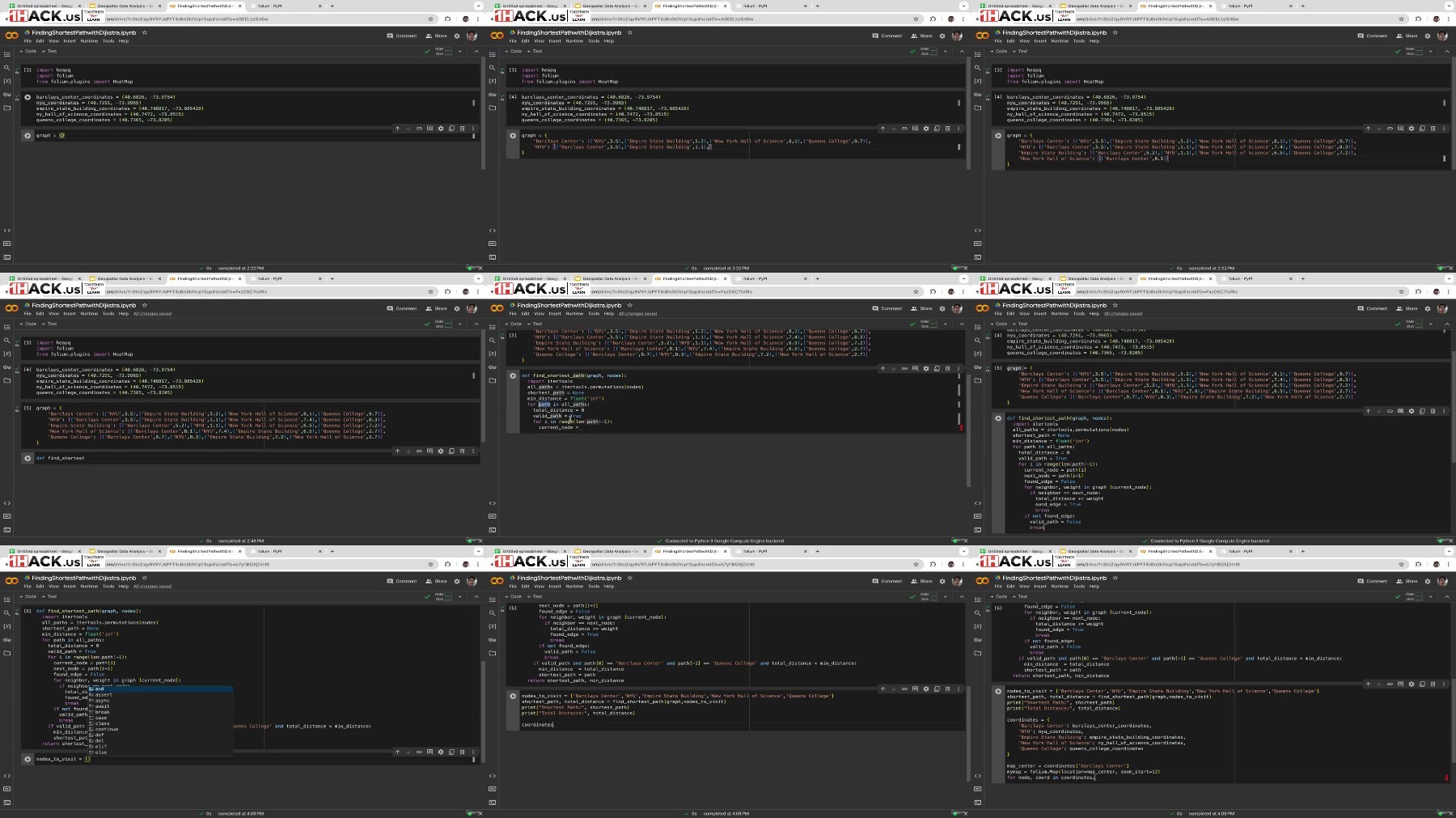Click Share button in top-center frame header
Viewport: 1456px width, 818px height.
pos(921,36)
